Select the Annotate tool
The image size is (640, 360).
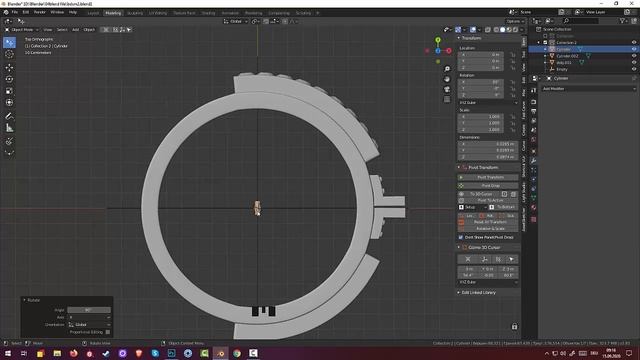click(9, 116)
